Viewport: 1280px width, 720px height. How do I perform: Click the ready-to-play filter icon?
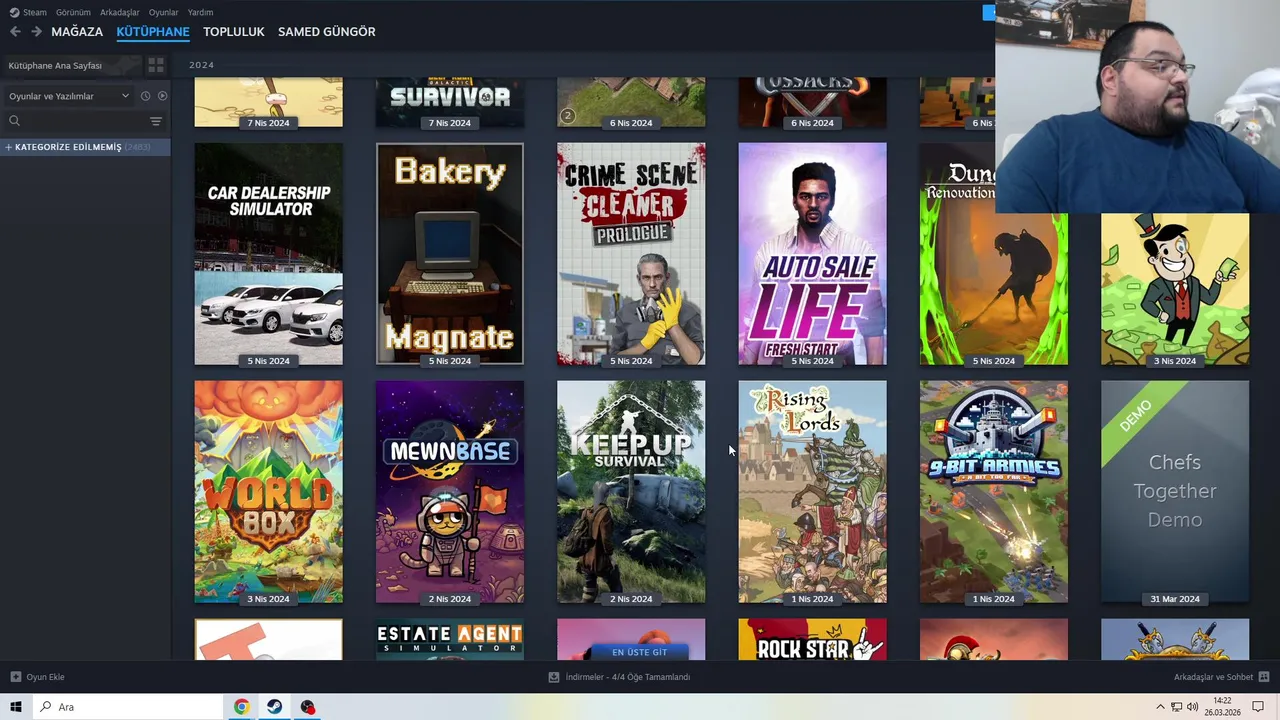click(x=162, y=96)
